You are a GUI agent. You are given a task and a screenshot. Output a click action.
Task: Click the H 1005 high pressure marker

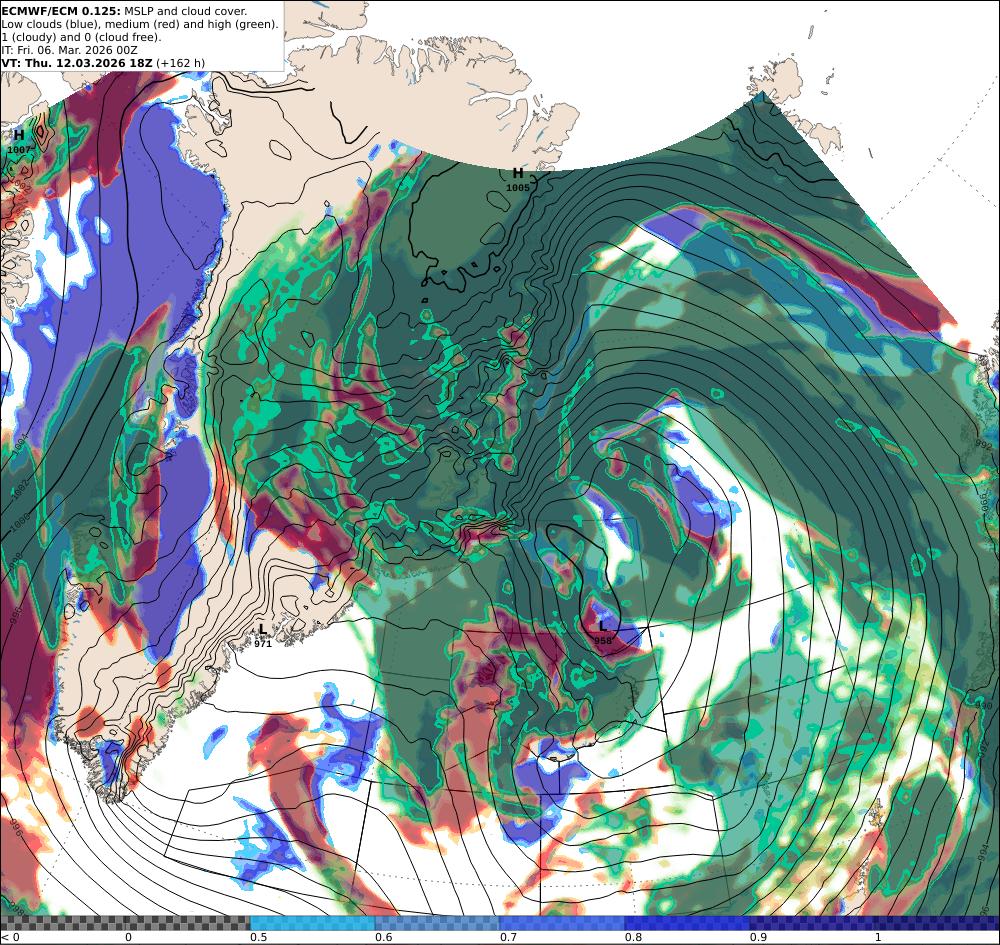tap(518, 179)
